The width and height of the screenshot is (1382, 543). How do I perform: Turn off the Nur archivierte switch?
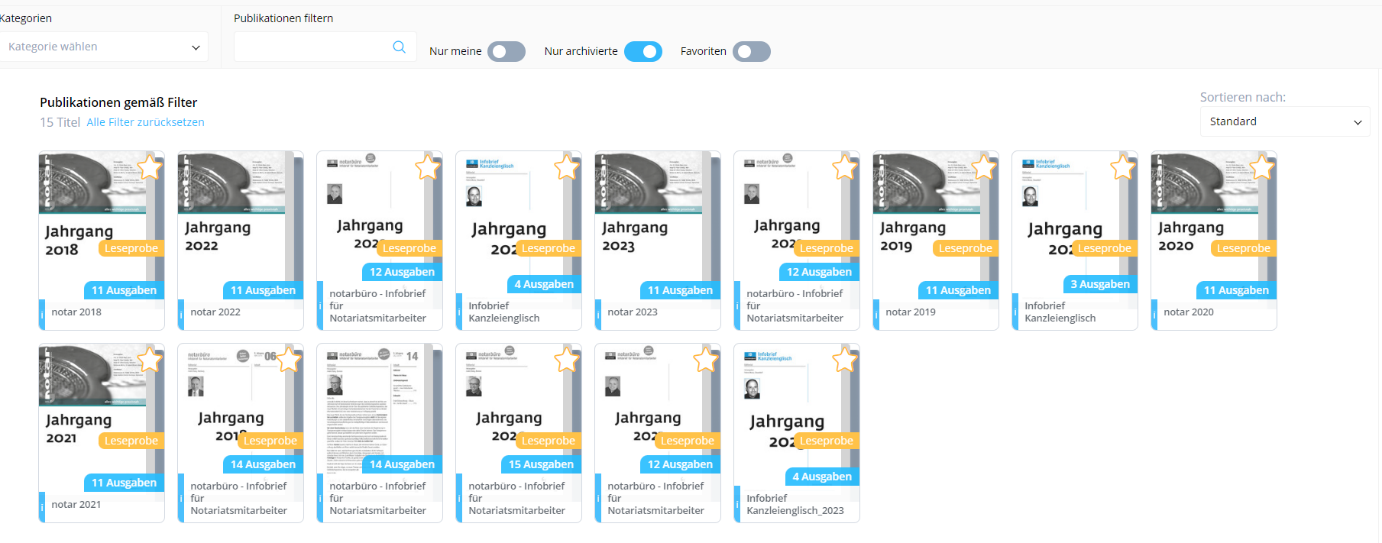pos(643,52)
